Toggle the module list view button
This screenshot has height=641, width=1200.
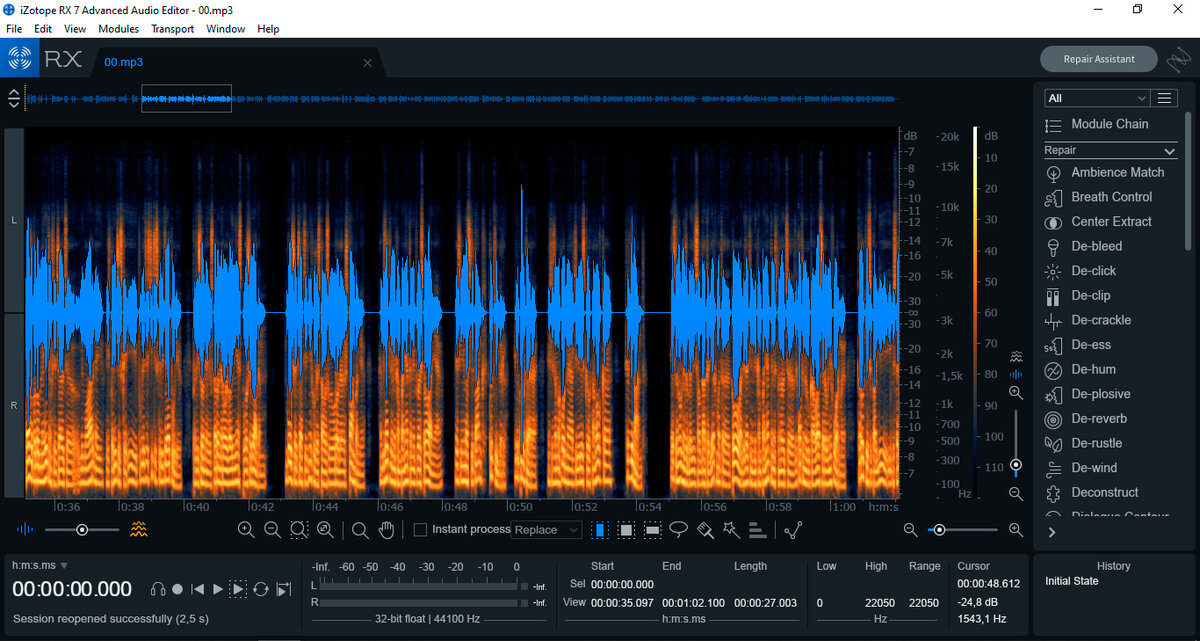(1164, 98)
